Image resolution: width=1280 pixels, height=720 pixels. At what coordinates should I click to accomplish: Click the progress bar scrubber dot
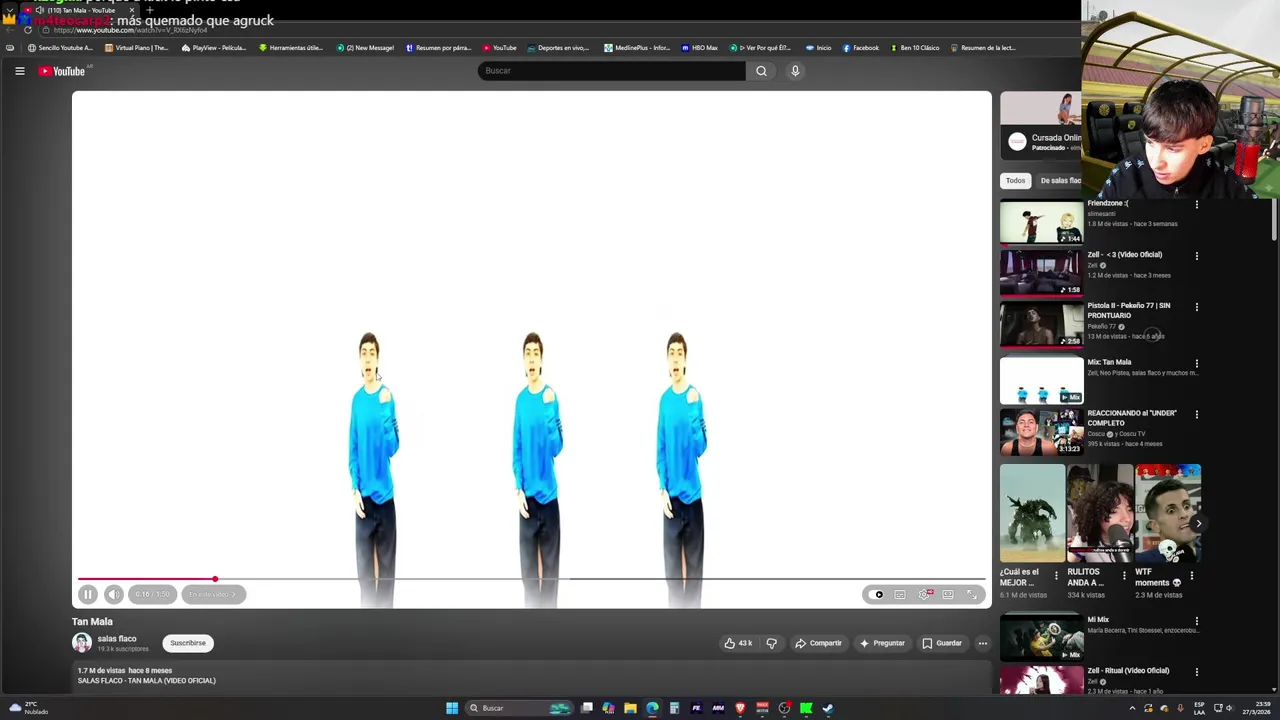click(x=214, y=579)
